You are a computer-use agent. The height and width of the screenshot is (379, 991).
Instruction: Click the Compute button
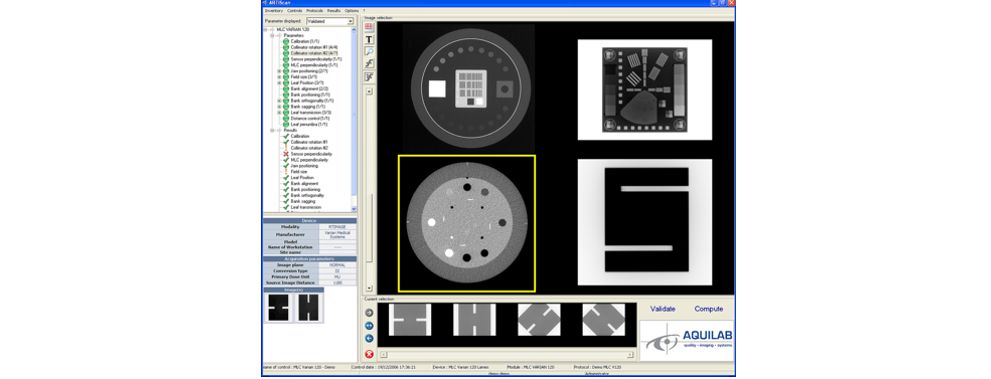coord(708,309)
